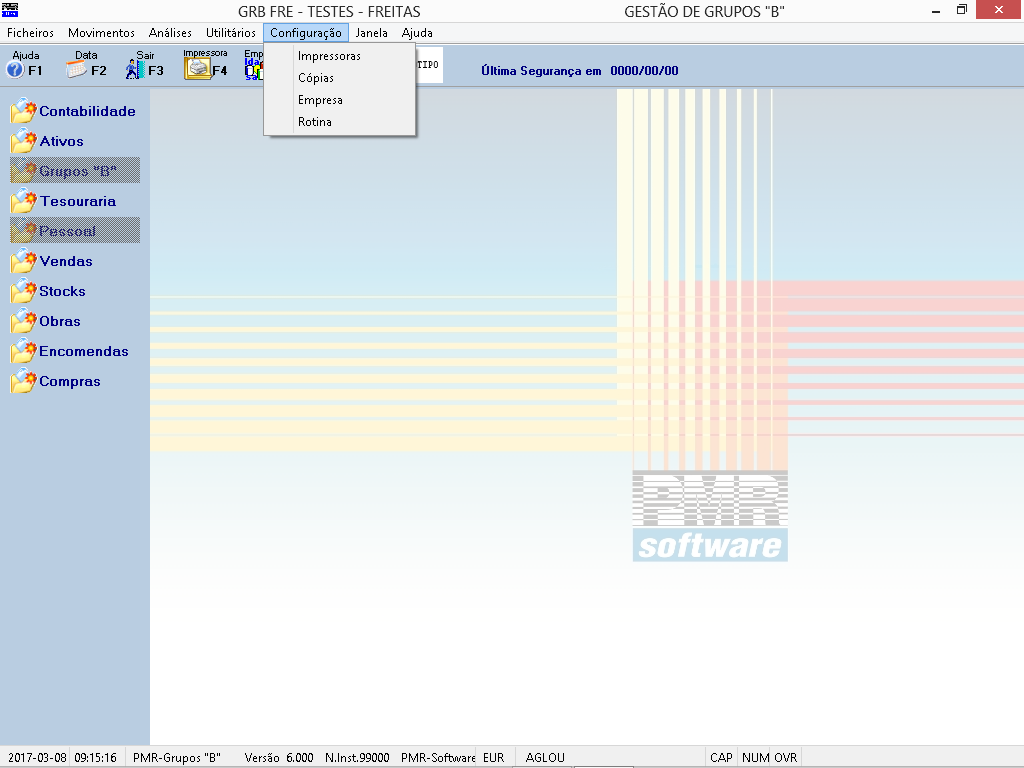The width and height of the screenshot is (1024, 768).
Task: Click the NUM indicator in status bar
Action: click(756, 758)
